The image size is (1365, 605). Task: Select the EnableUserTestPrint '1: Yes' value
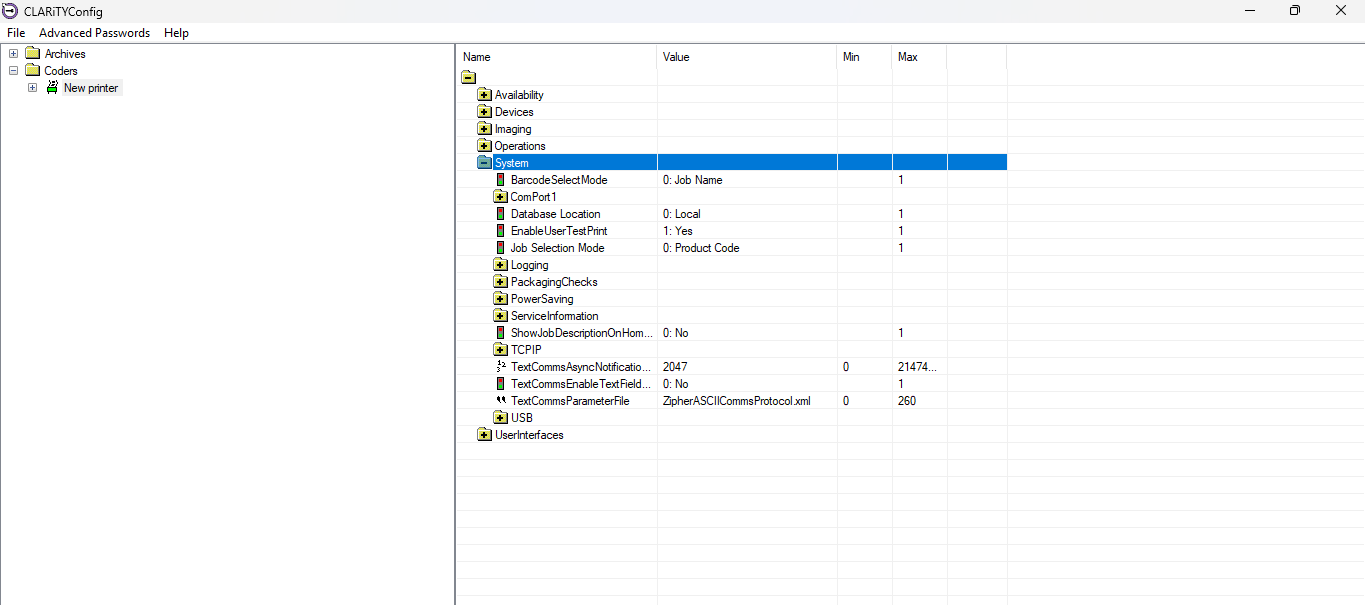tap(678, 231)
